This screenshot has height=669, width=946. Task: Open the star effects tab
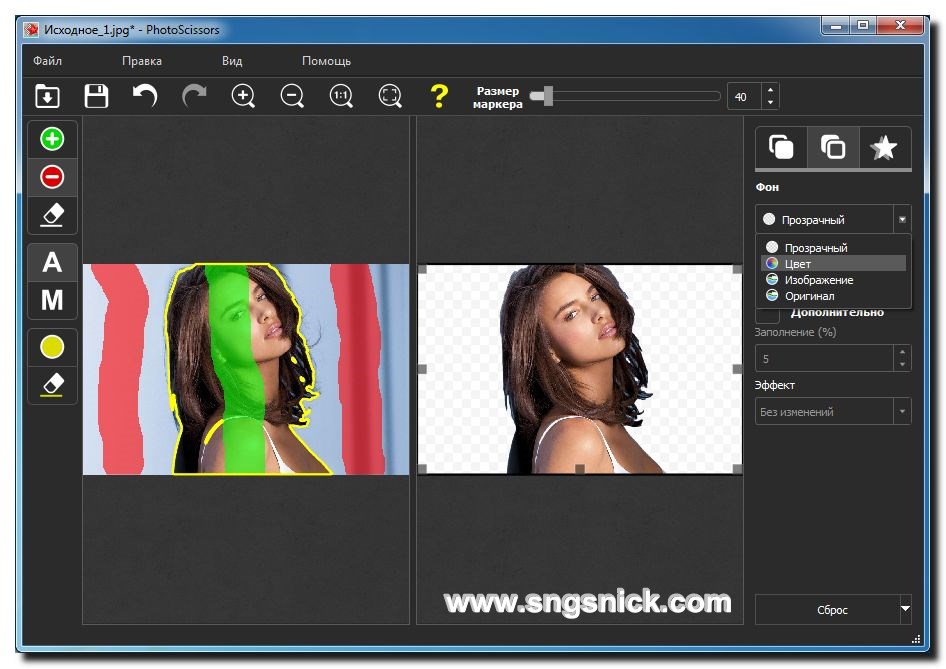click(884, 147)
